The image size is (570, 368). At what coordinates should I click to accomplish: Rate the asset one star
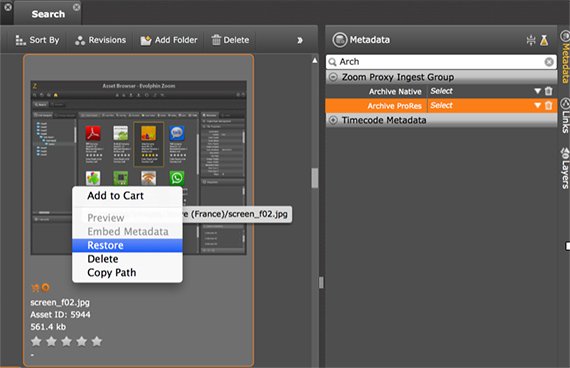[x=36, y=341]
